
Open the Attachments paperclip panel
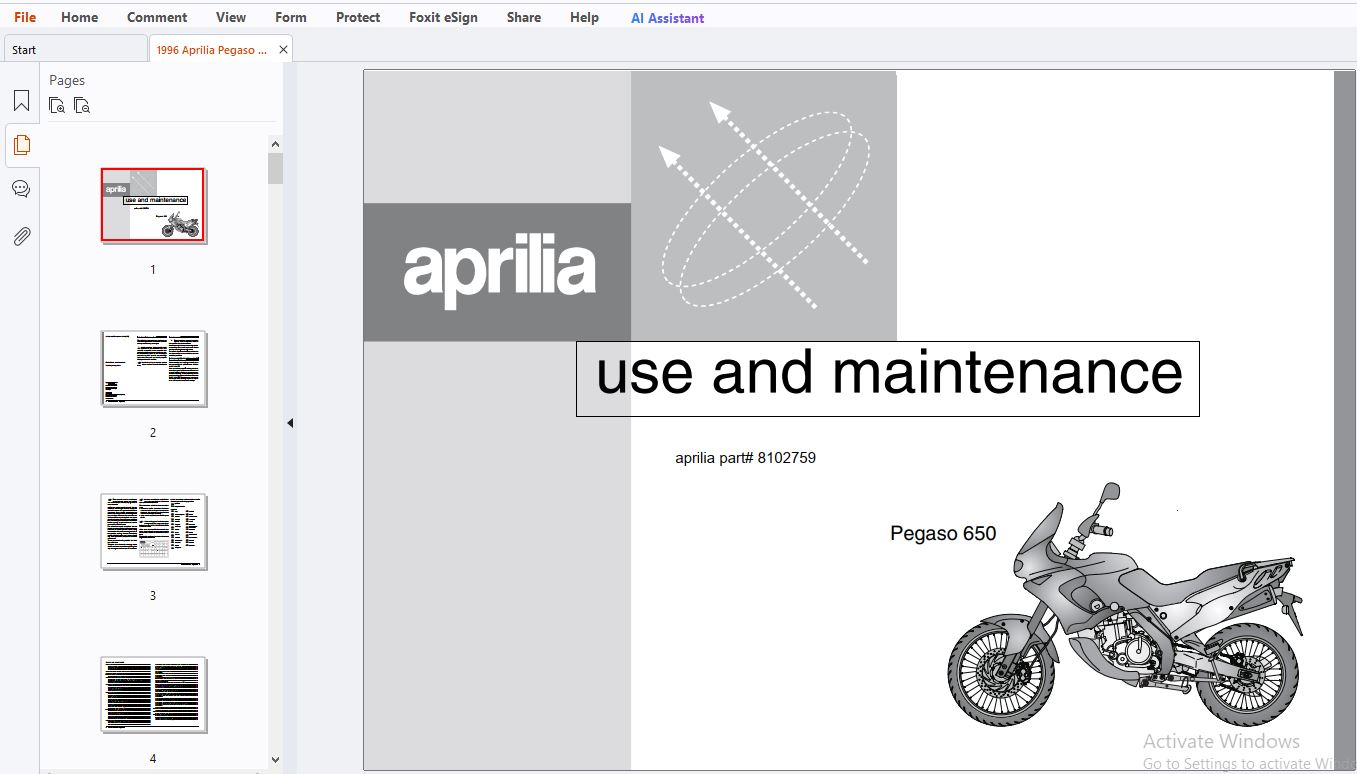pos(21,236)
